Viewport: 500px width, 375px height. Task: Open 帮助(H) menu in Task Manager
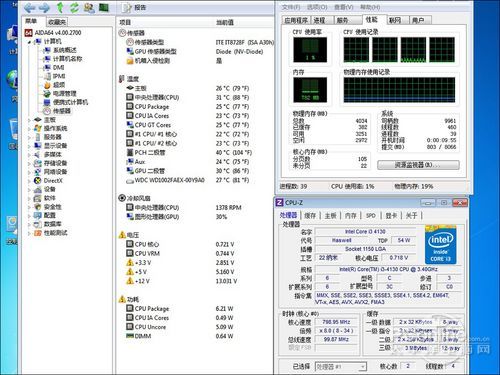click(370, 7)
